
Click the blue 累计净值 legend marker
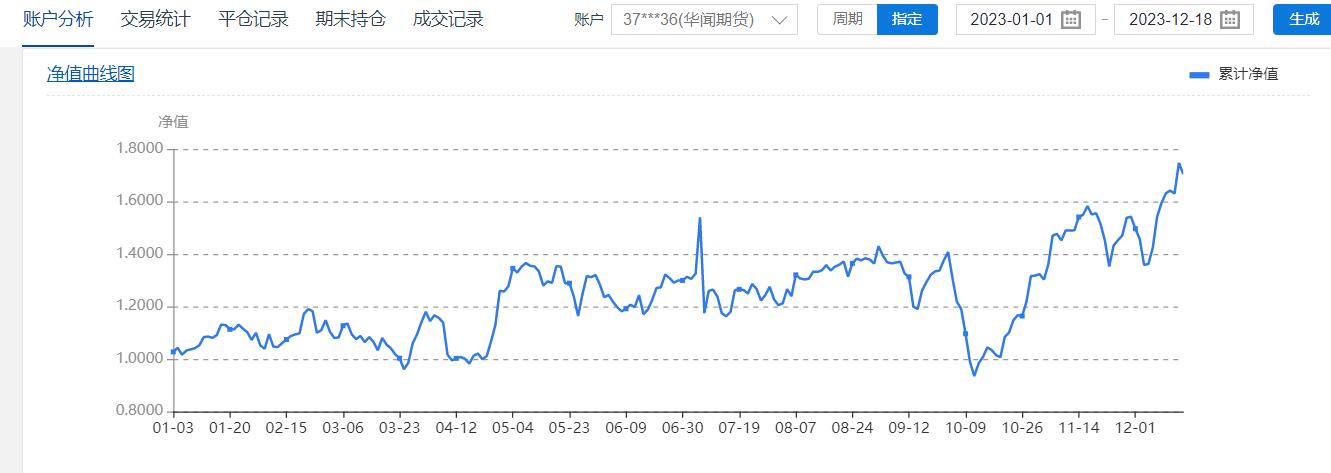click(1199, 74)
